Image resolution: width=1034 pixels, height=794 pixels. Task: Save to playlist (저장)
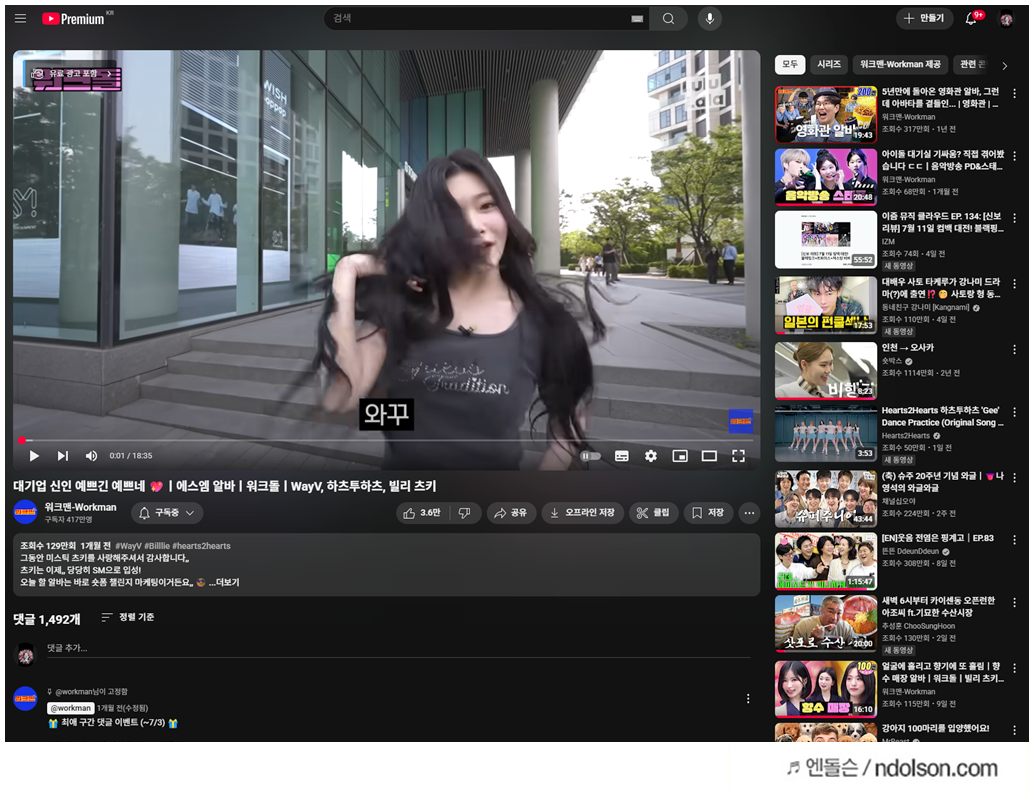[x=708, y=512]
